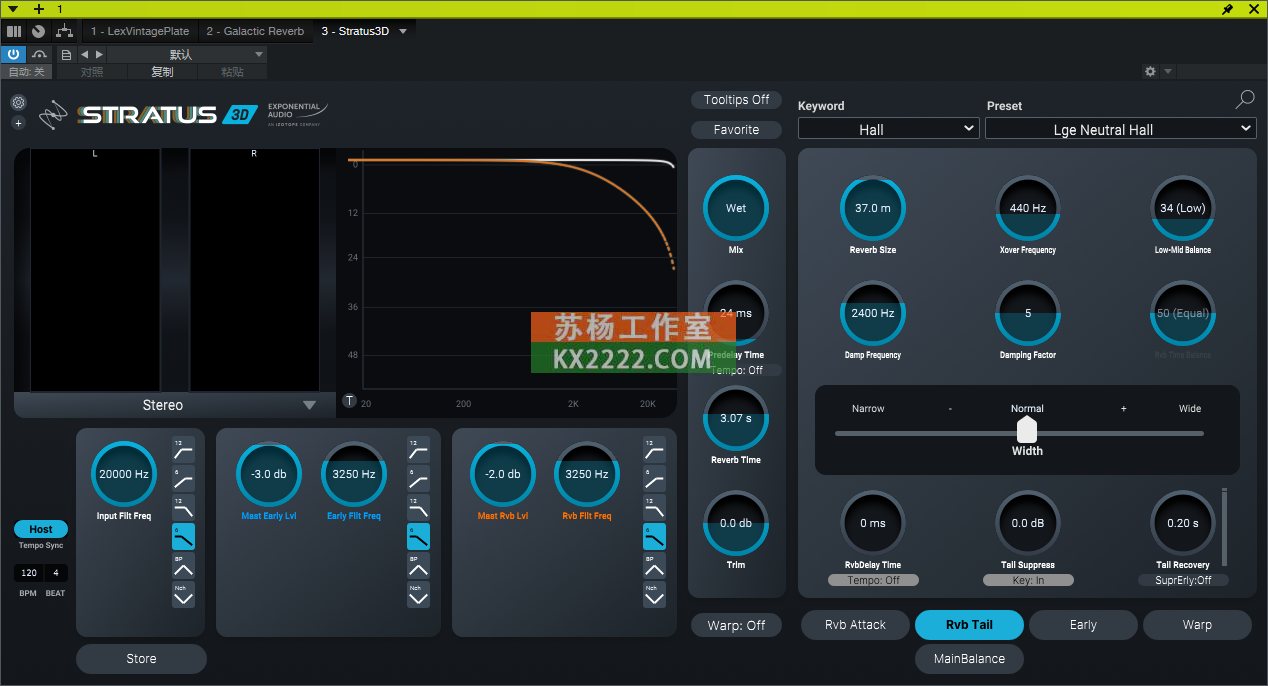Toggle Host tempo sync button

41,529
